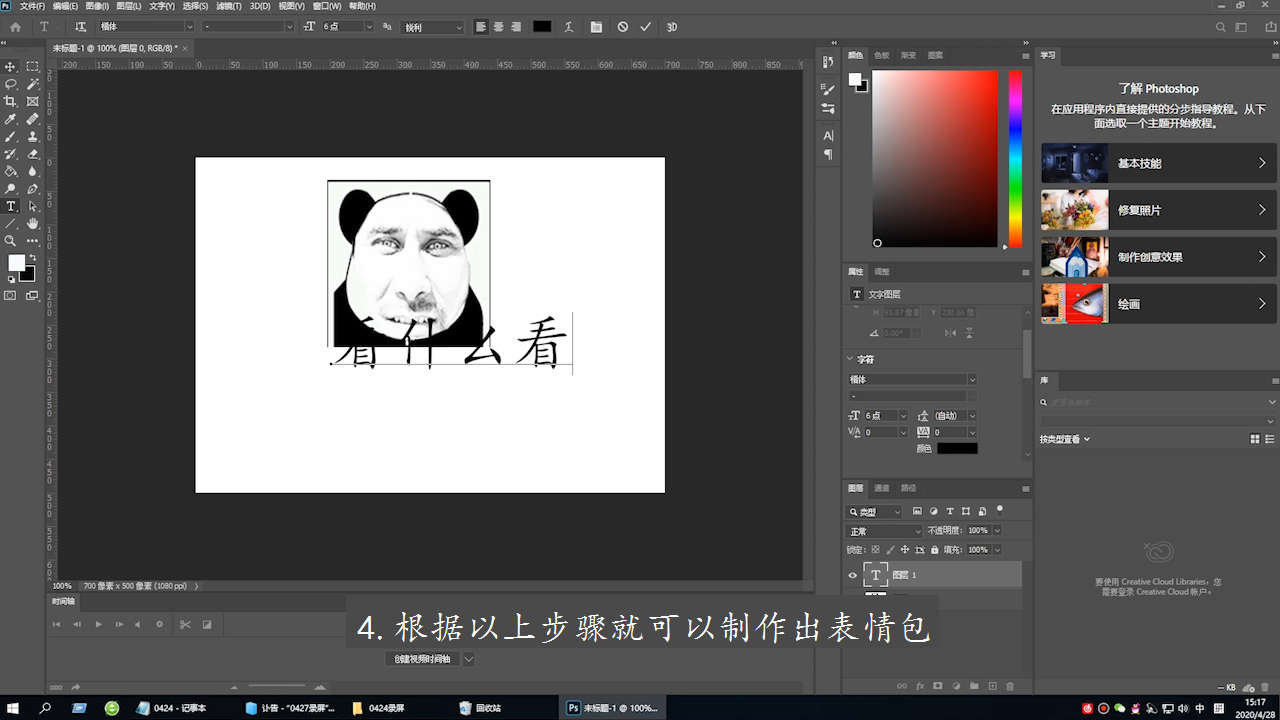This screenshot has height=720, width=1280.
Task: Click the 颜色 swatch in Properties panel
Action: coord(957,448)
